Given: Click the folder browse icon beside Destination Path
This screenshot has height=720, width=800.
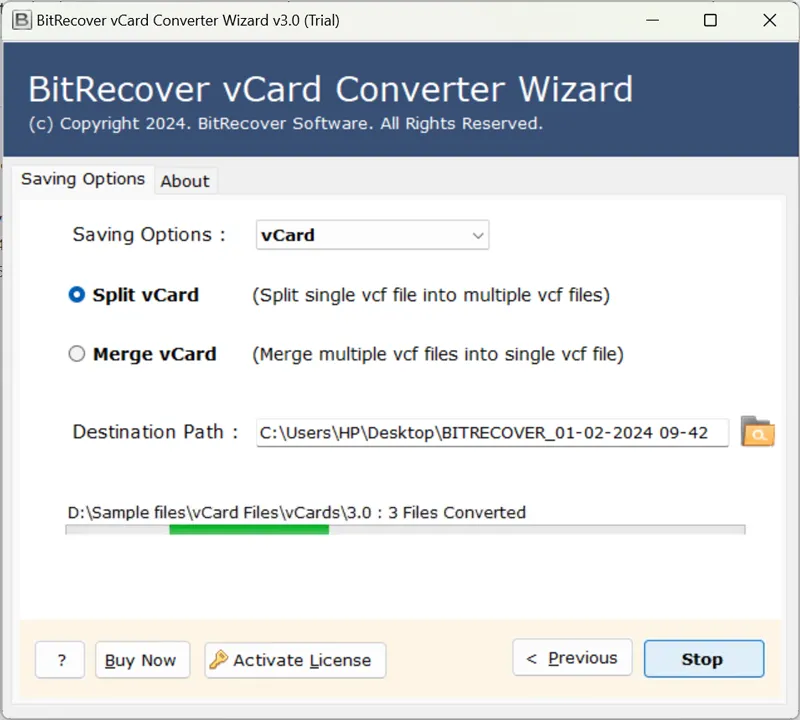Looking at the screenshot, I should click(758, 432).
